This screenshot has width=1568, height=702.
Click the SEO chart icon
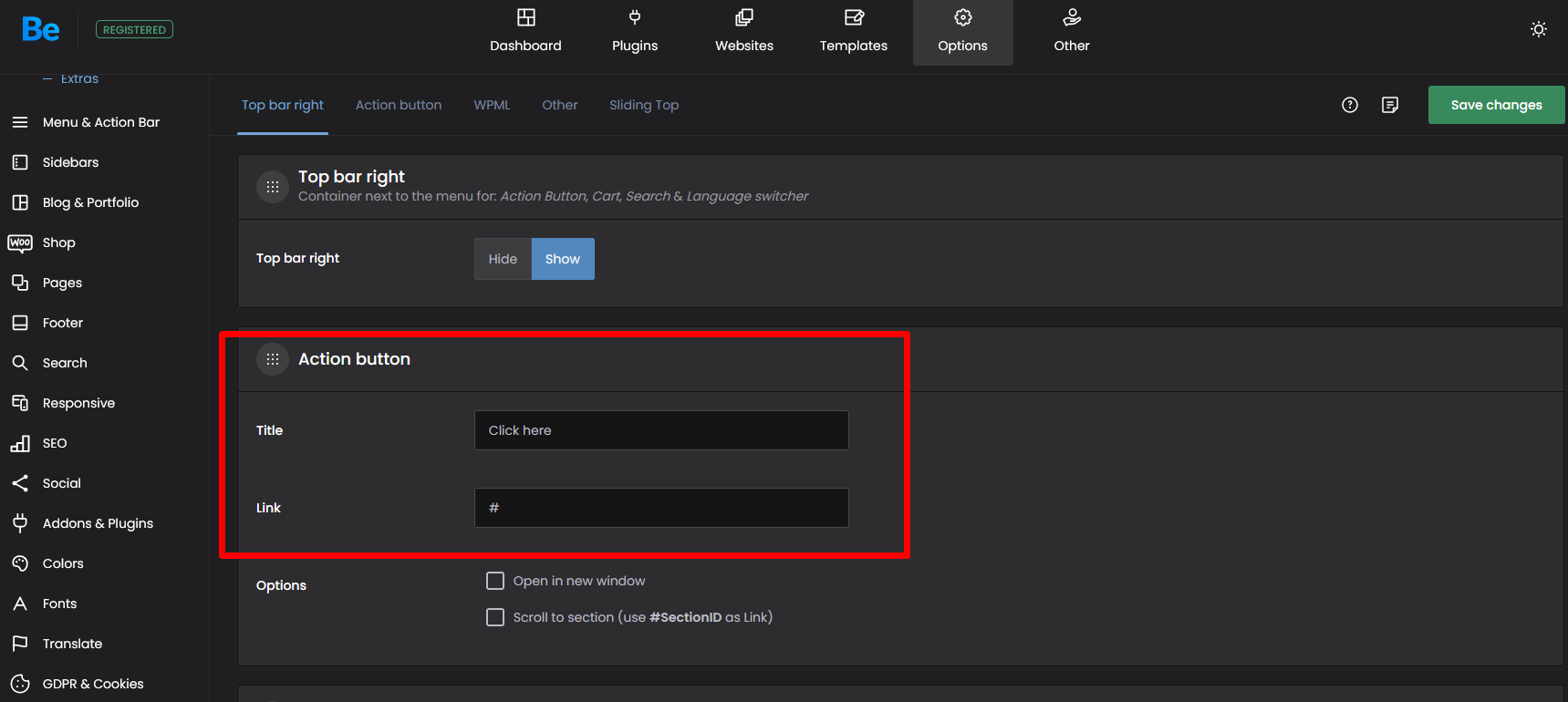pyautogui.click(x=20, y=443)
